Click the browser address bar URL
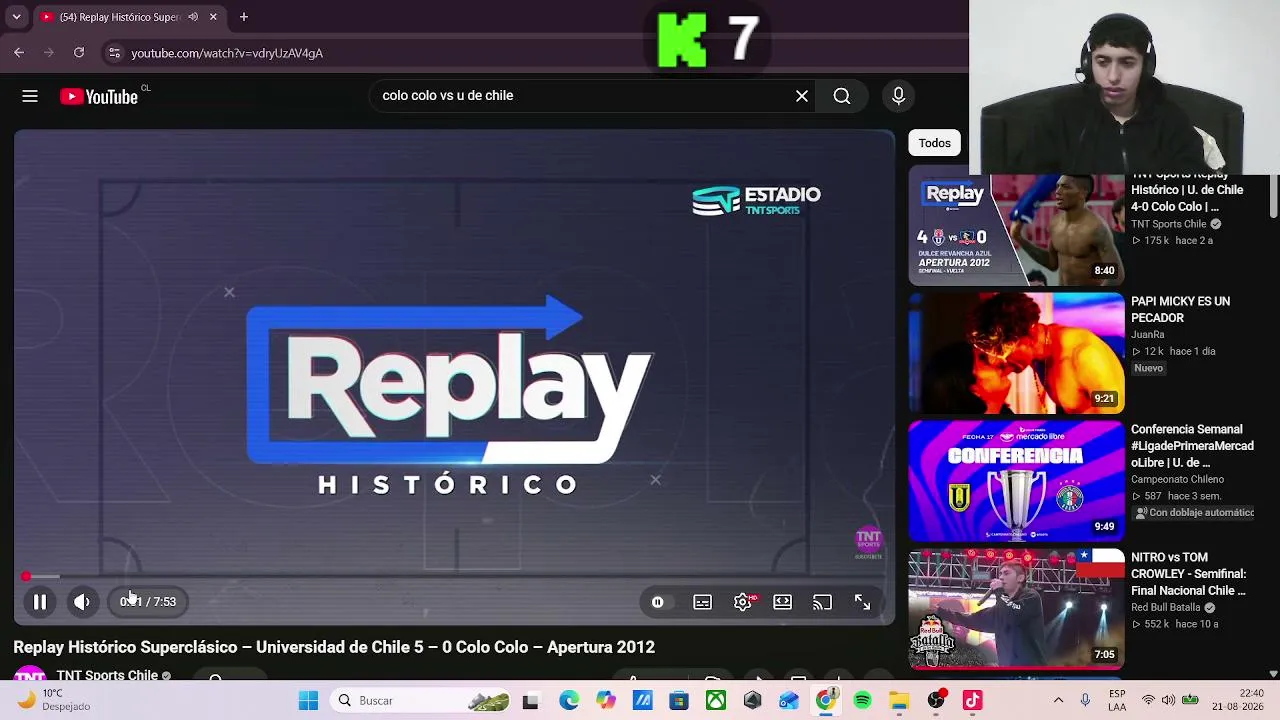The width and height of the screenshot is (1280, 720). tap(227, 53)
